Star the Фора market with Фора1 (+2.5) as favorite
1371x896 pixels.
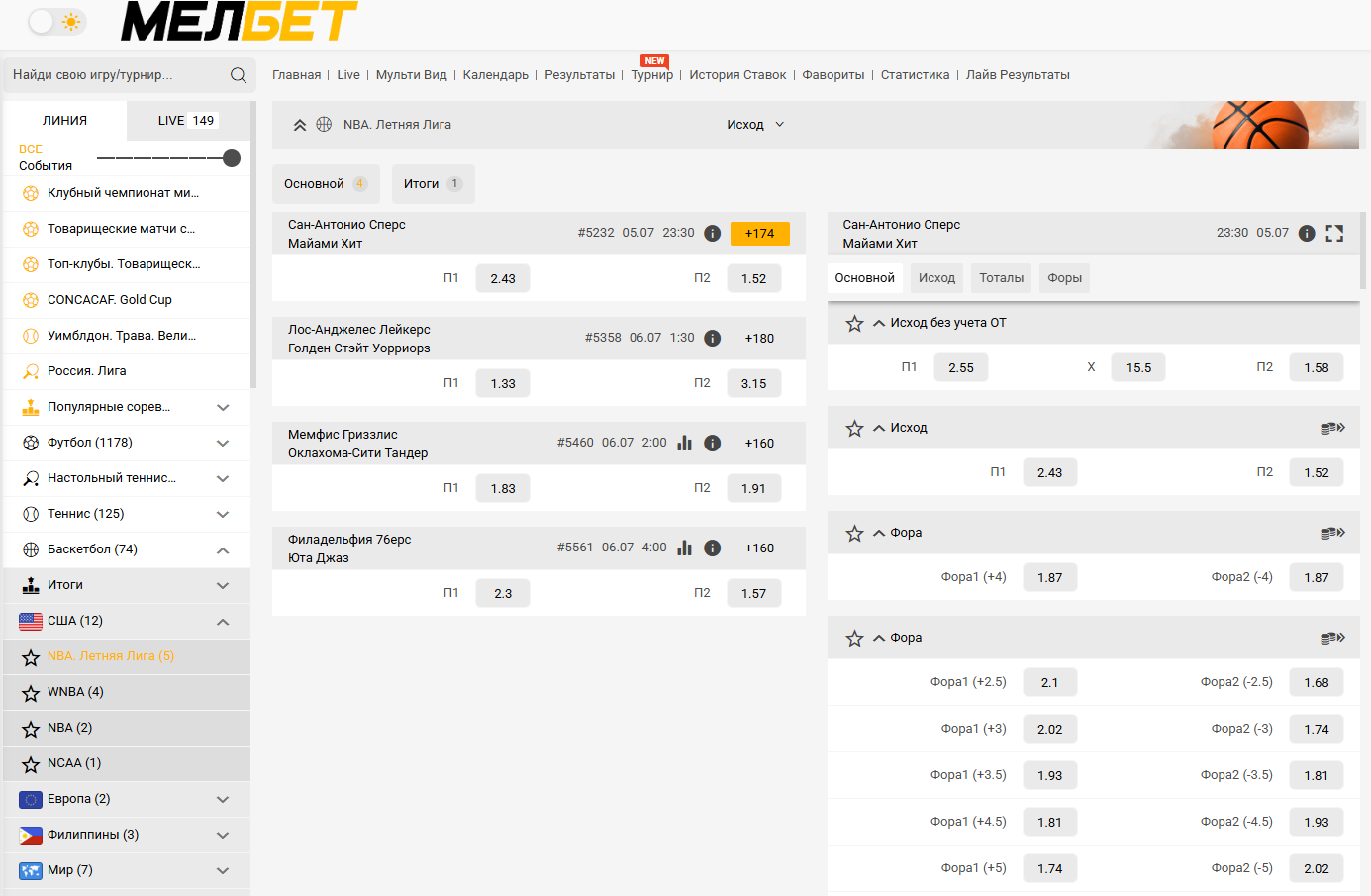pos(855,638)
